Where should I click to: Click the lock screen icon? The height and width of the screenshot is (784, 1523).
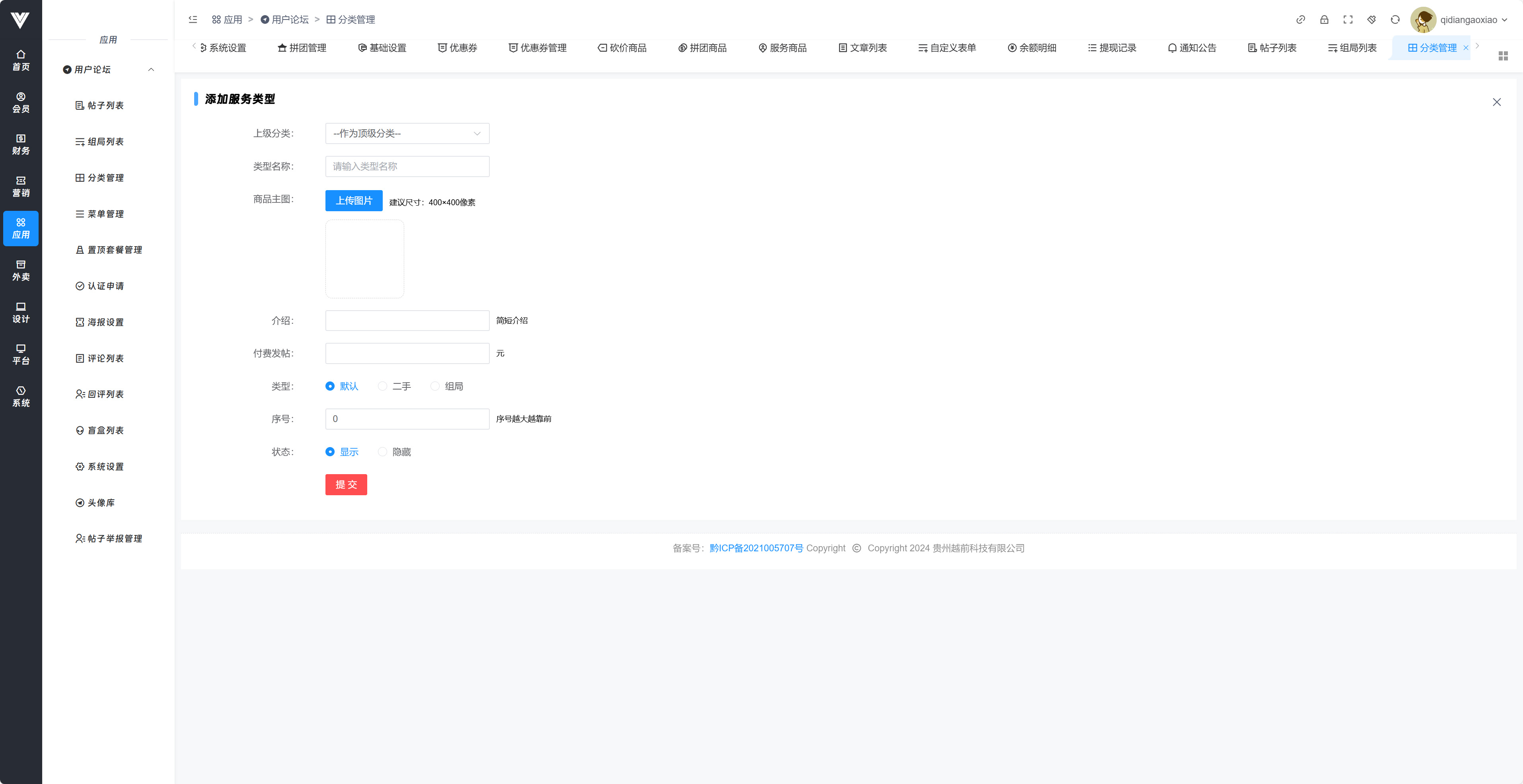coord(1324,19)
